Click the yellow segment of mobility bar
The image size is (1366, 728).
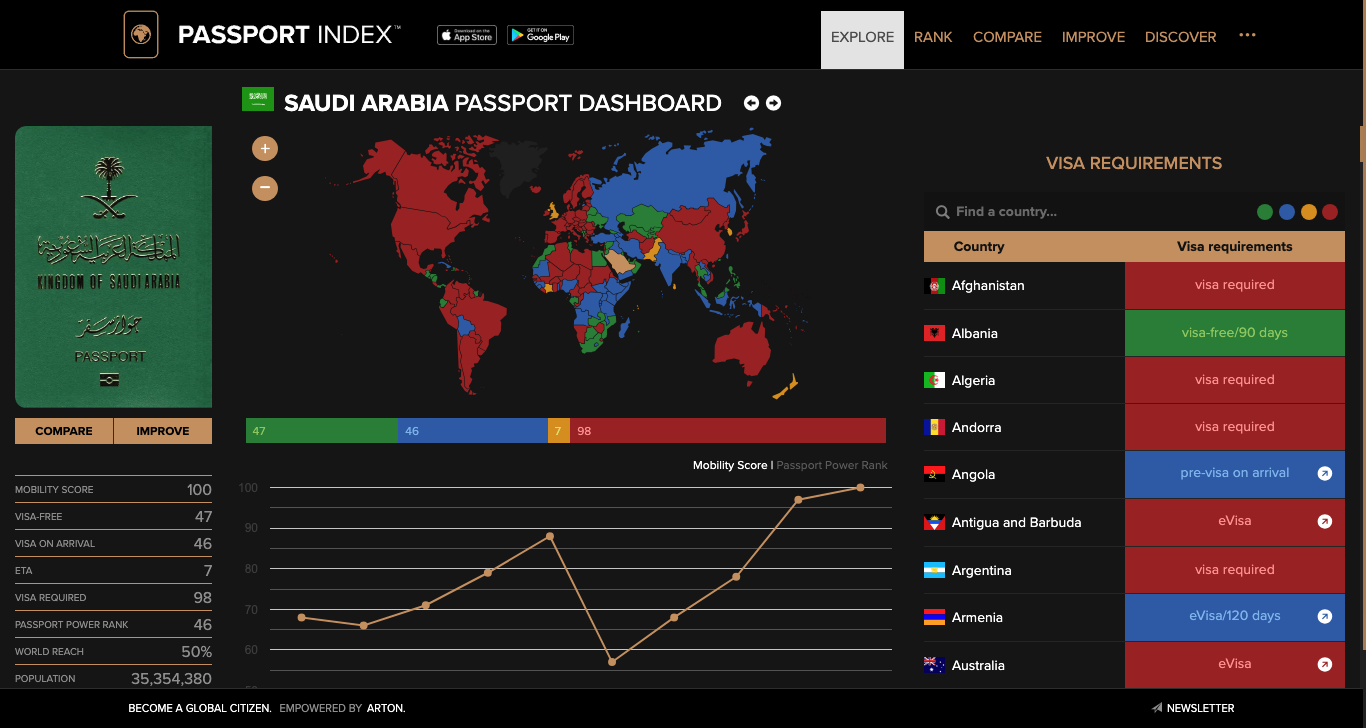click(559, 431)
